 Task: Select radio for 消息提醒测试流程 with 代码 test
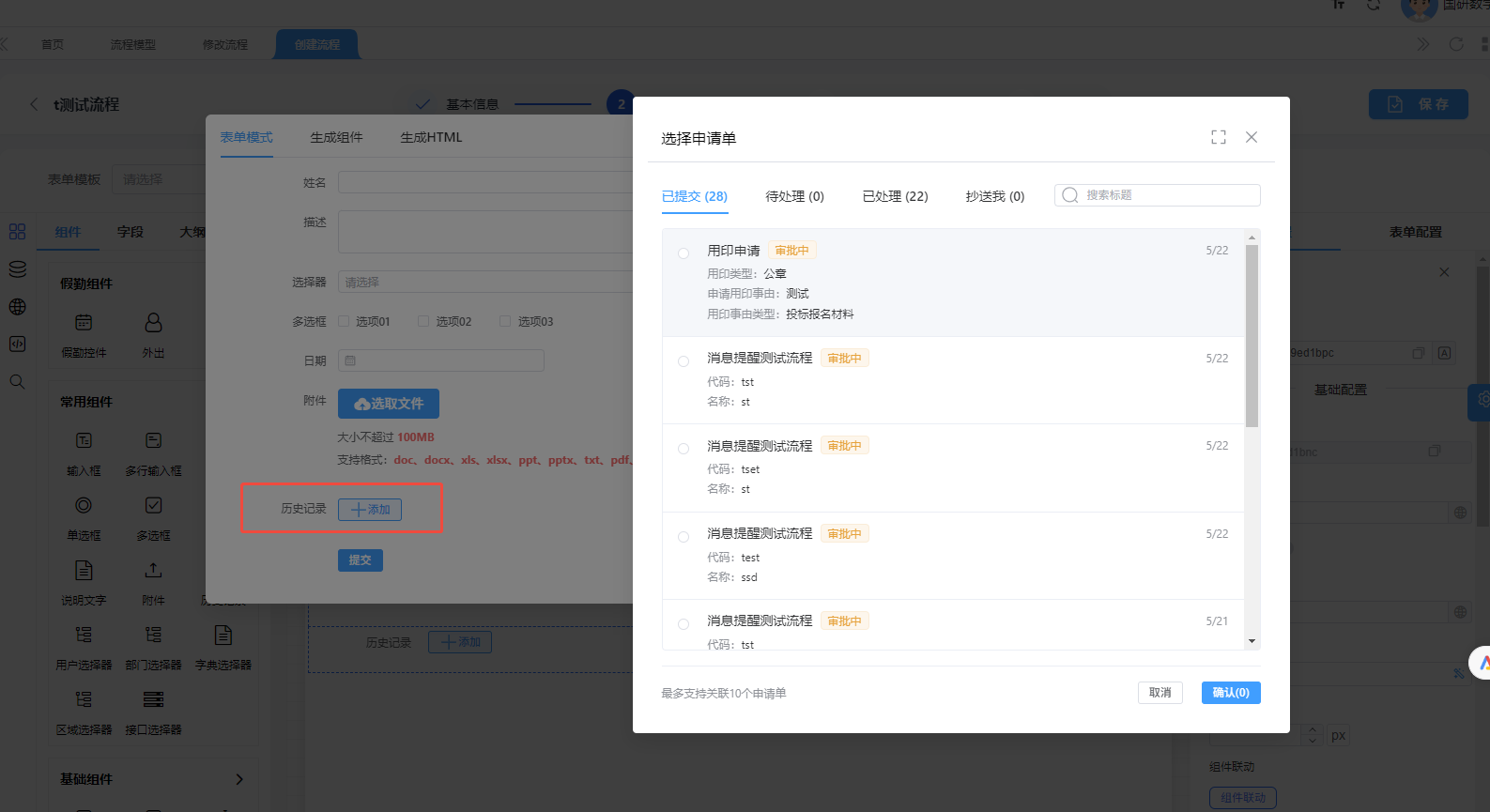(x=684, y=536)
